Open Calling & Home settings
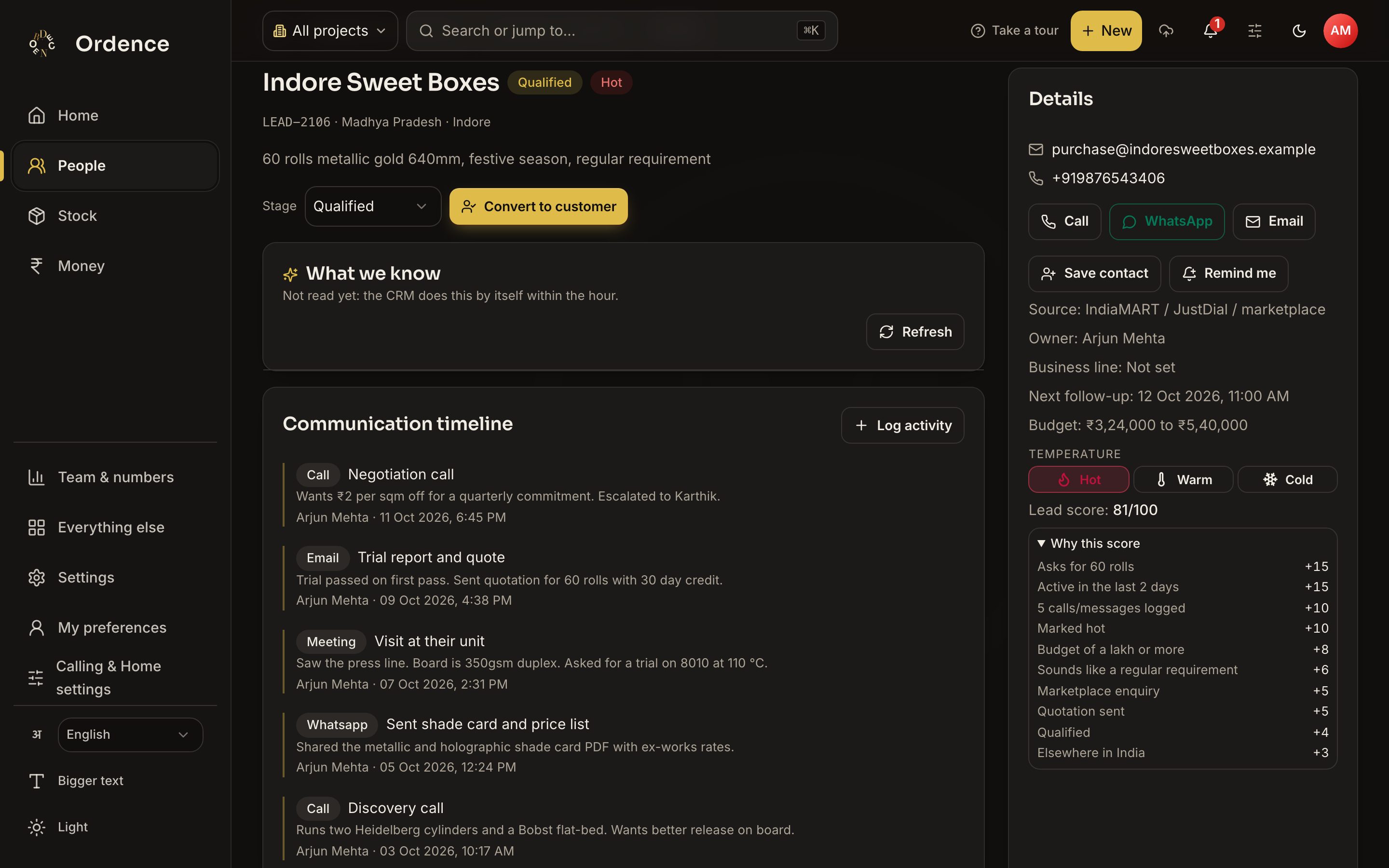1389x868 pixels. (x=115, y=678)
